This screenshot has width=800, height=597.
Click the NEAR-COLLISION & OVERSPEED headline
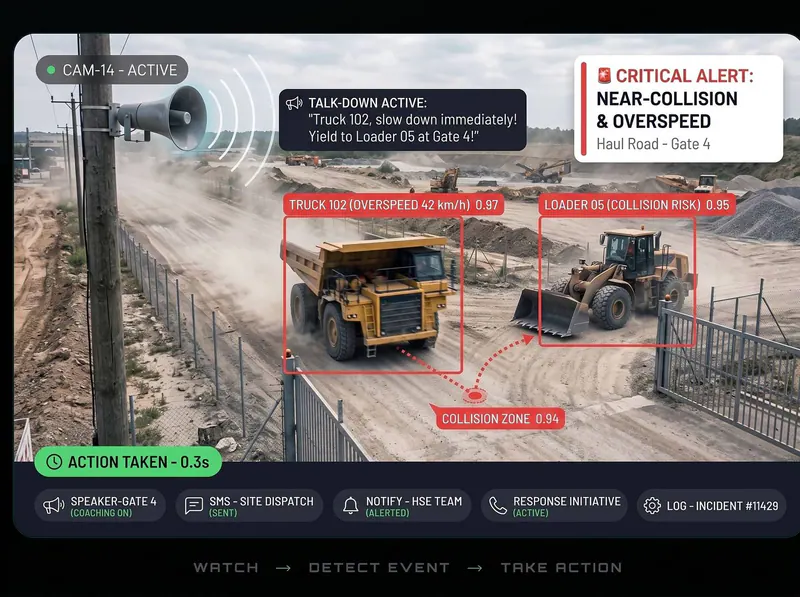pos(667,110)
